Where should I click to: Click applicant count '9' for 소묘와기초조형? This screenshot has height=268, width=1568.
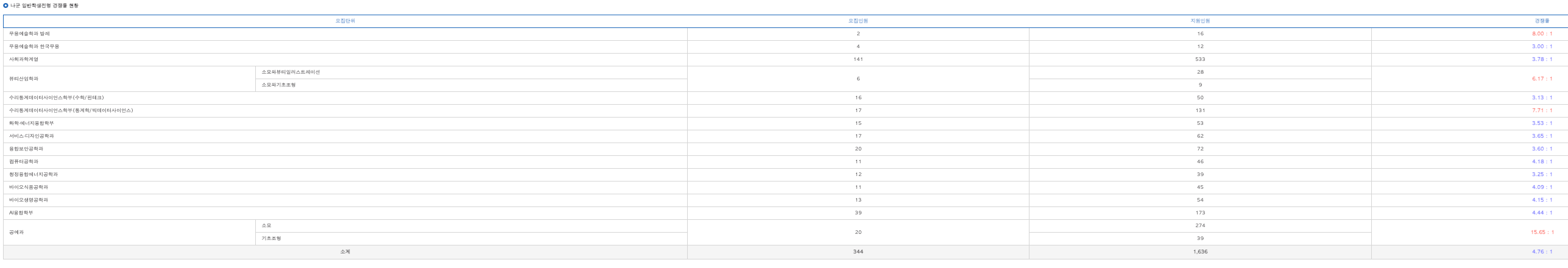[1200, 85]
